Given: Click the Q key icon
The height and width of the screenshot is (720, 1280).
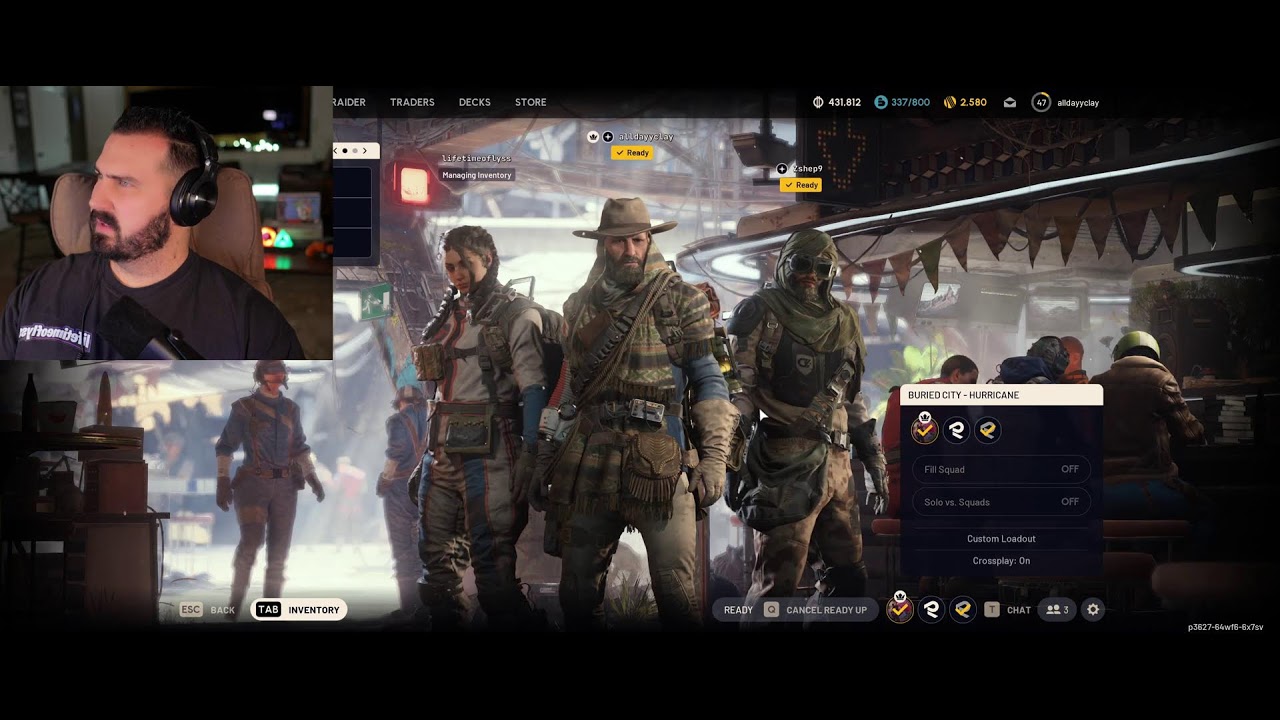Looking at the screenshot, I should point(771,610).
